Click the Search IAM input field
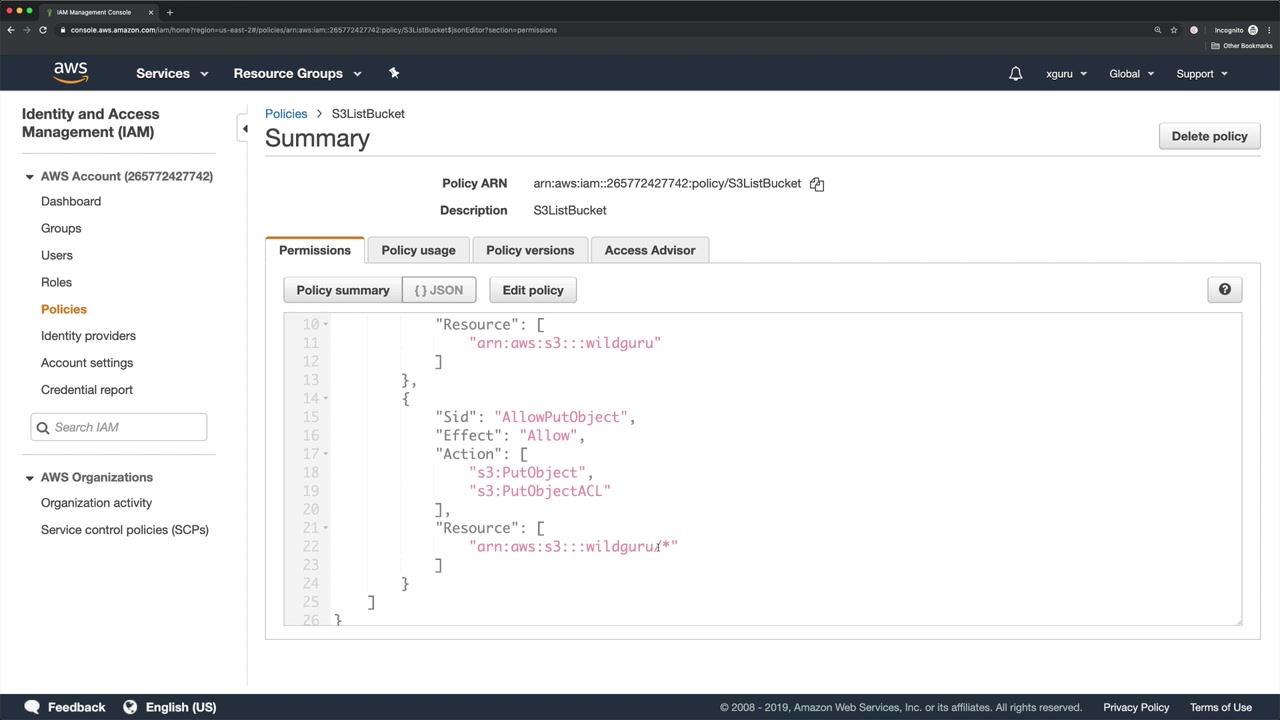The image size is (1280, 720). 128,427
